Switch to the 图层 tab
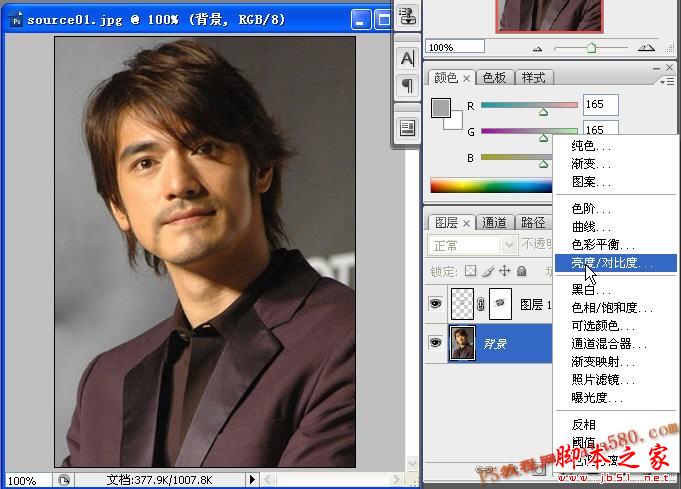This screenshot has height=489, width=681. (x=446, y=222)
